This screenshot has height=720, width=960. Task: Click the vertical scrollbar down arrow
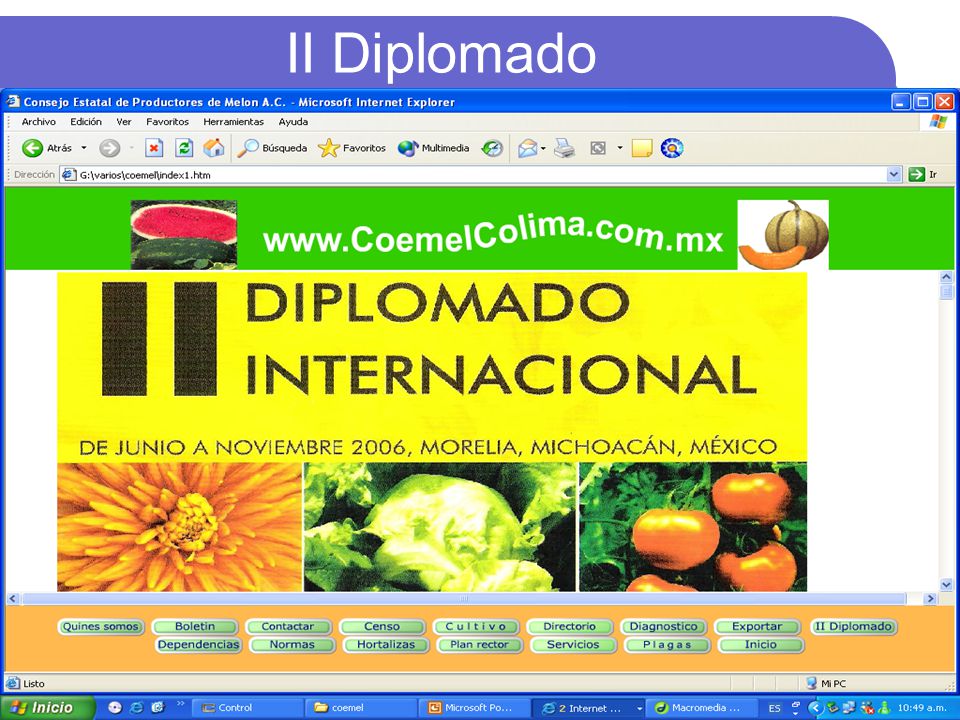946,585
